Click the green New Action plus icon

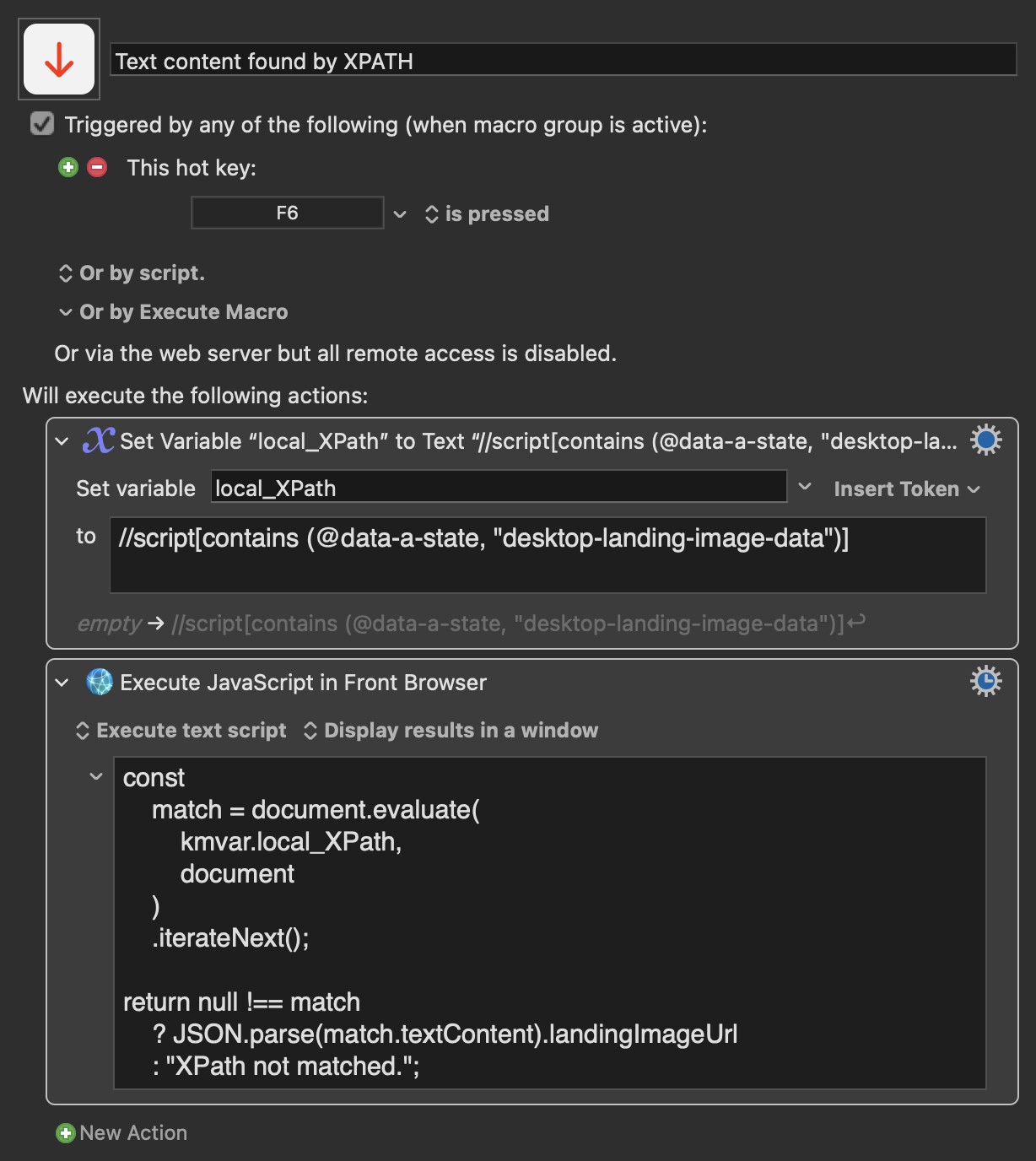point(66,1133)
